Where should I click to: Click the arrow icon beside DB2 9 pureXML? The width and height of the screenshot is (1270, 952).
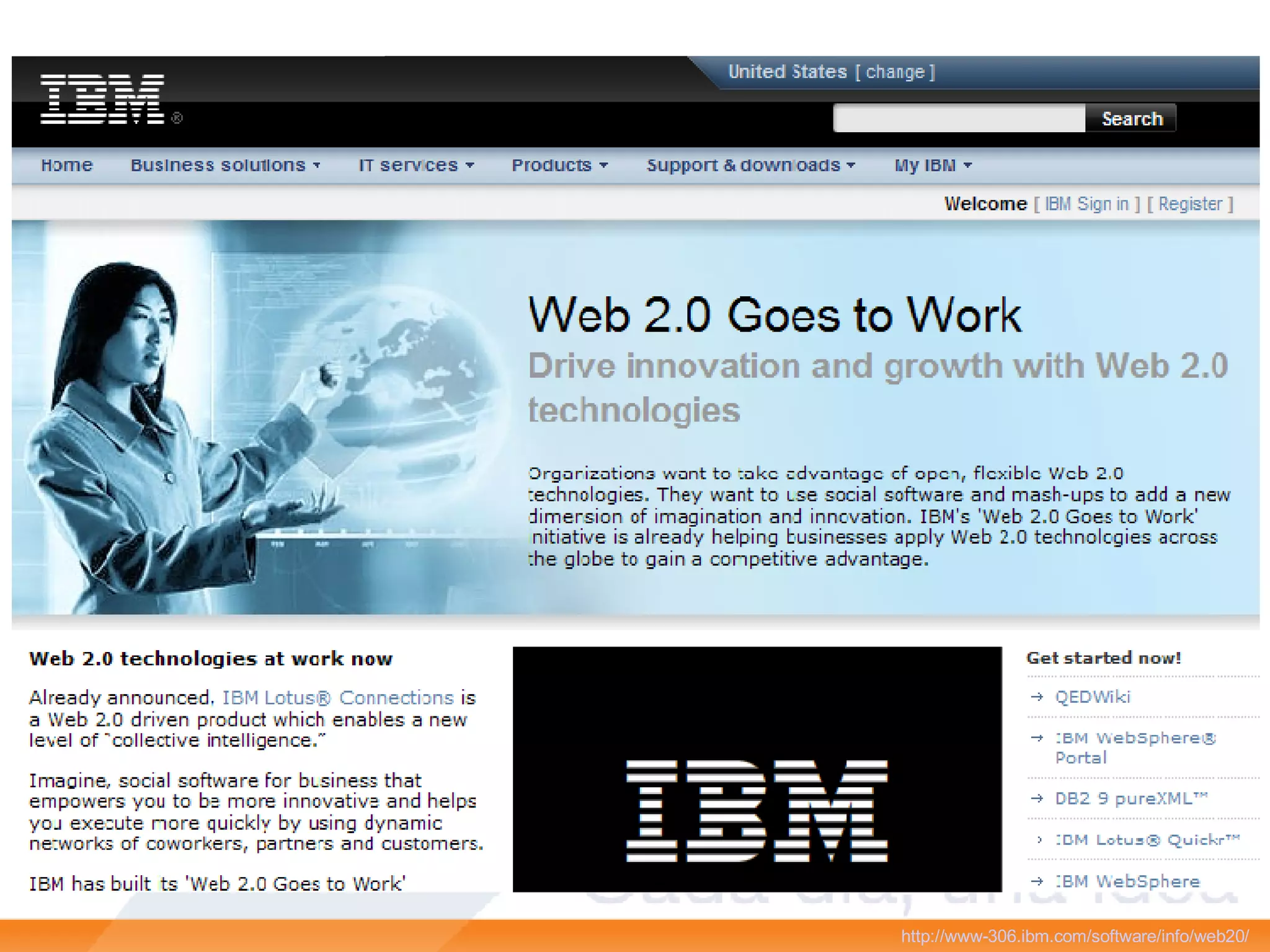click(x=1037, y=798)
